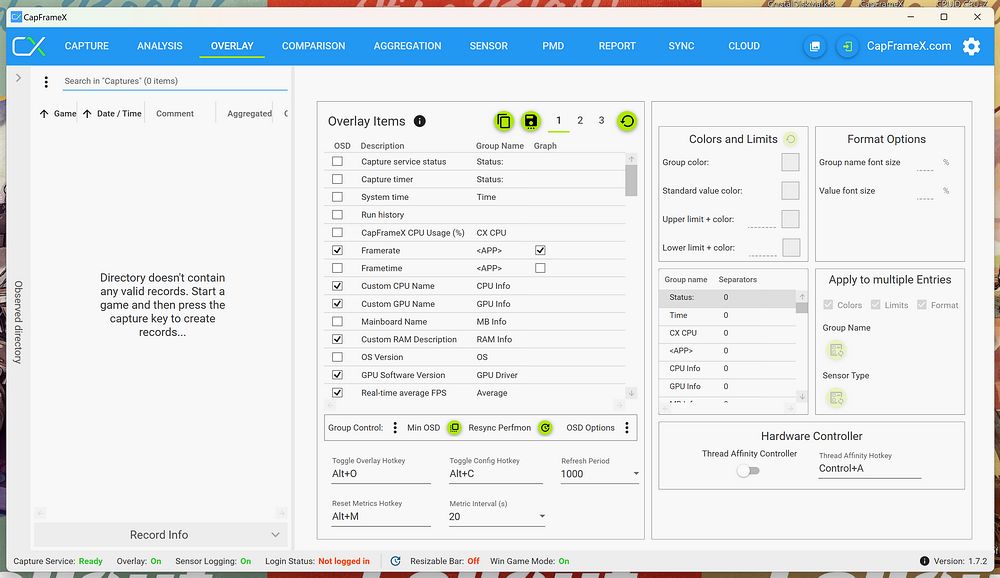Open the Group Control three-dot menu
Screen dimensions: 1000x578
click(x=395, y=427)
